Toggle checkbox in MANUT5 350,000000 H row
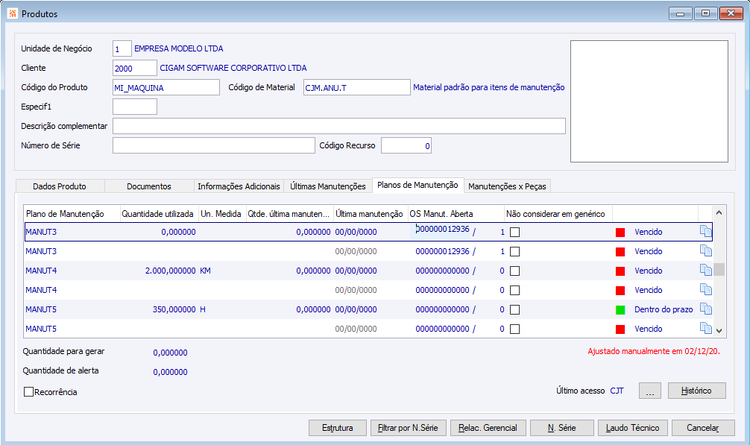750x445 pixels. [x=515, y=310]
